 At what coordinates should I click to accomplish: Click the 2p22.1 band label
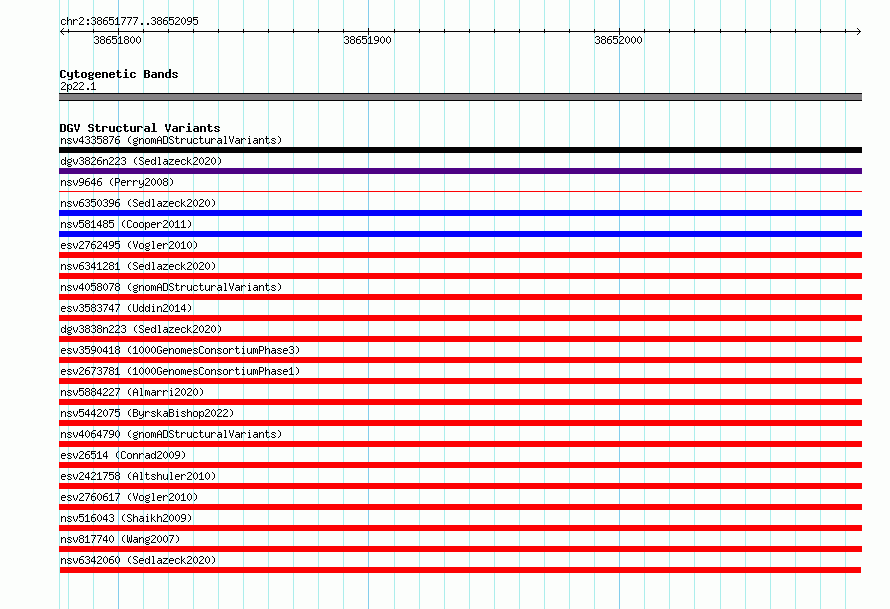(x=78, y=86)
